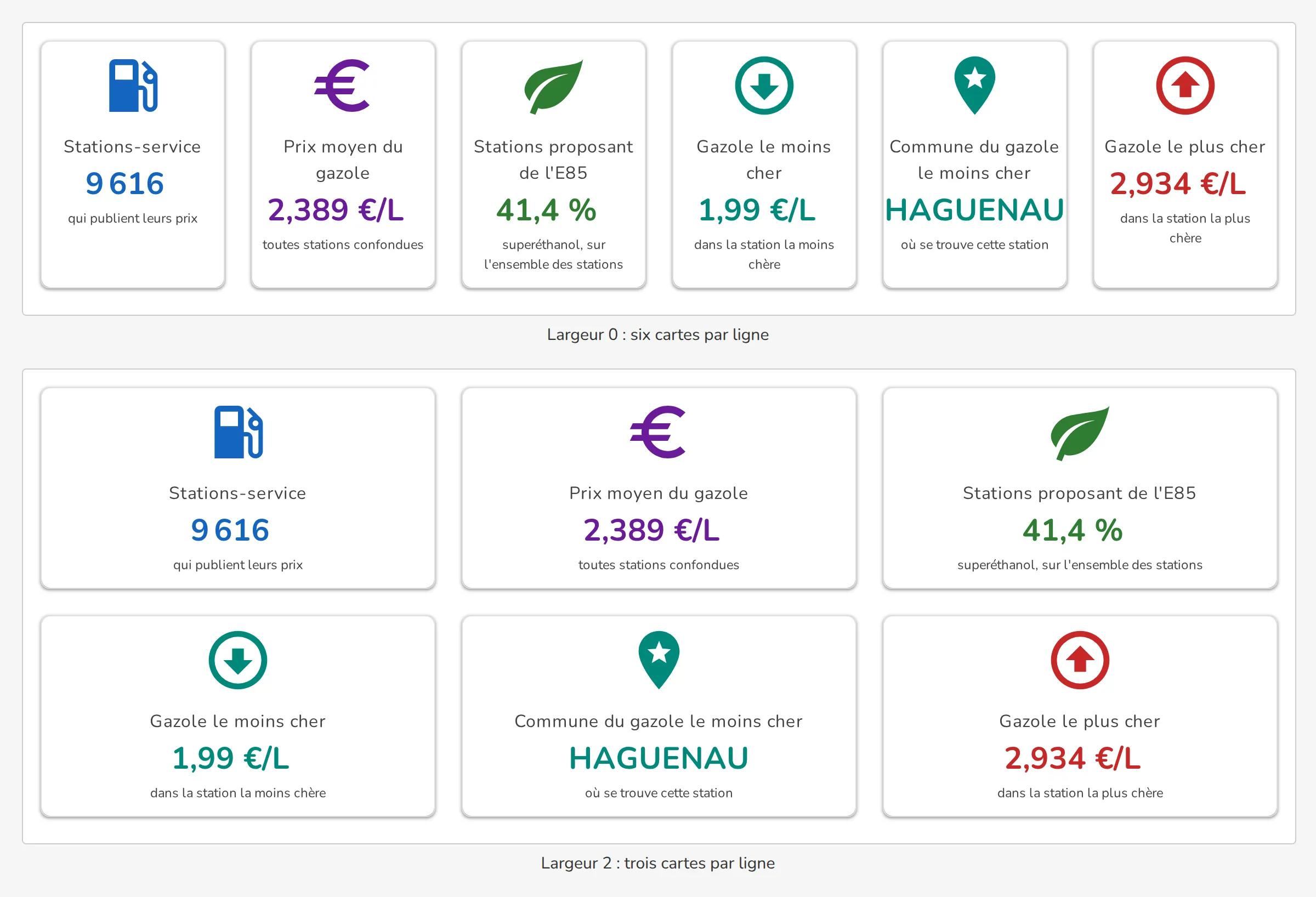Click the two-line 'Prix moyen du gazole' title
Screen dimensions: 1316x897
point(343,160)
